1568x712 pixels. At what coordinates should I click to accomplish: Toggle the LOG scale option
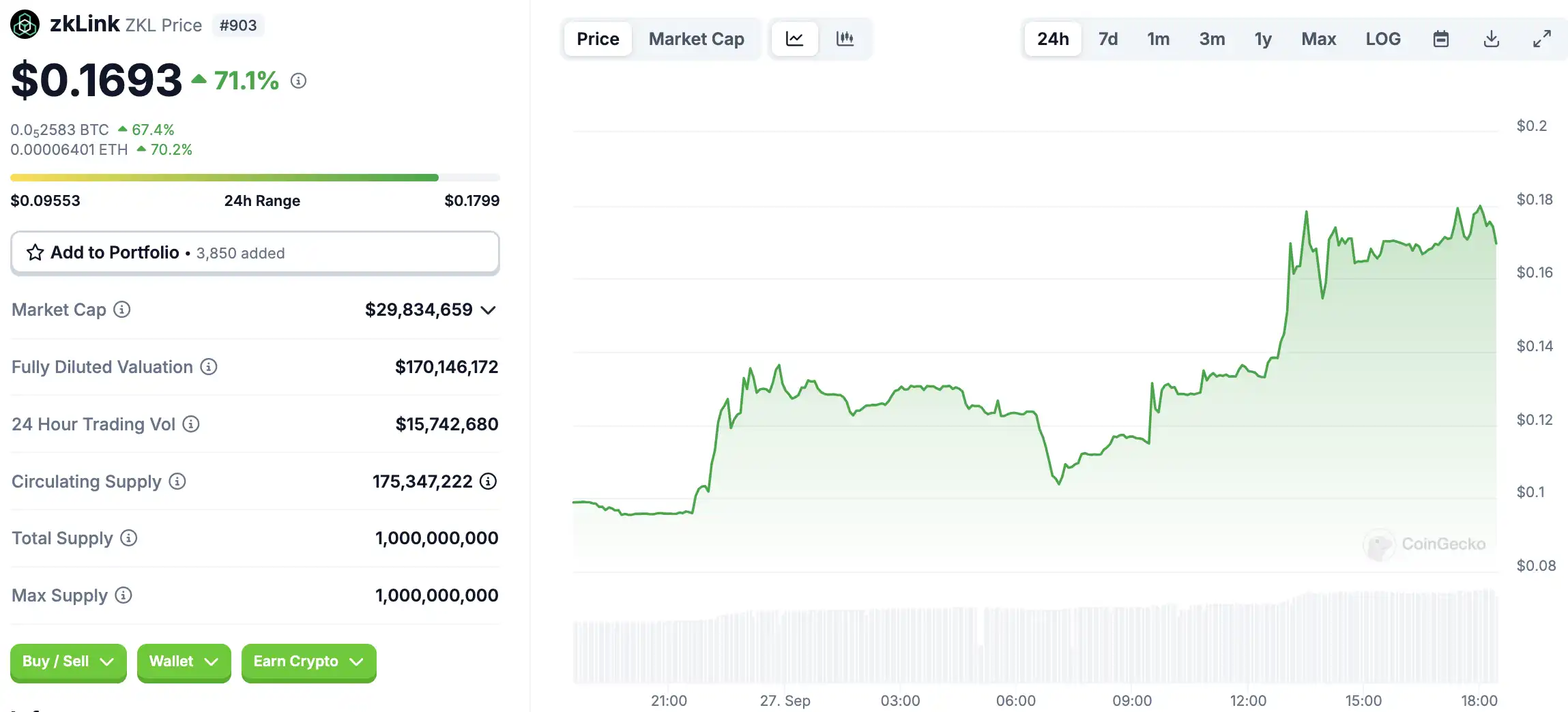(1383, 39)
